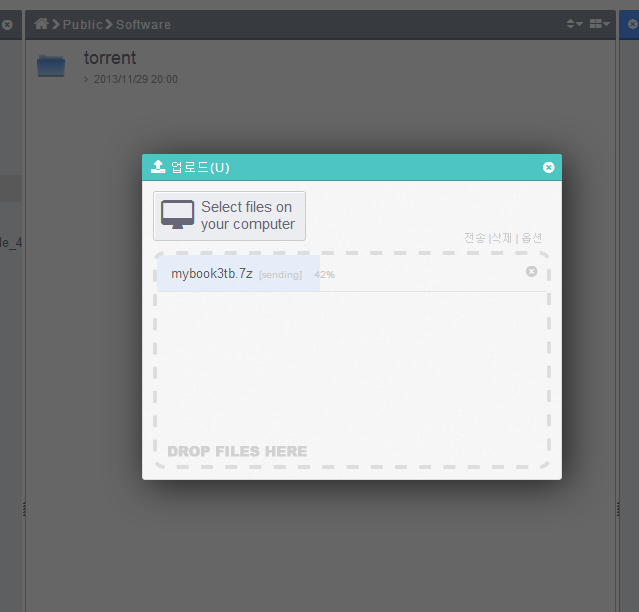This screenshot has width=639, height=612.
Task: Click the 삭제 (delete) link
Action: coord(502,238)
